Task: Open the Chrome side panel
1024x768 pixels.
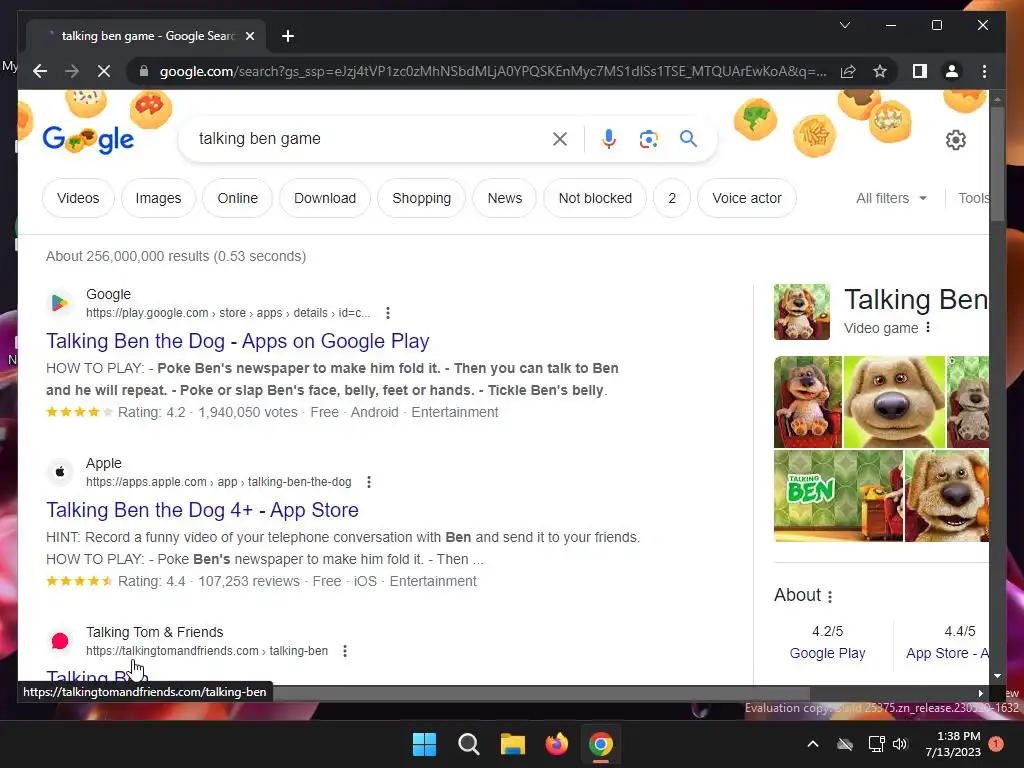Action: click(x=920, y=71)
